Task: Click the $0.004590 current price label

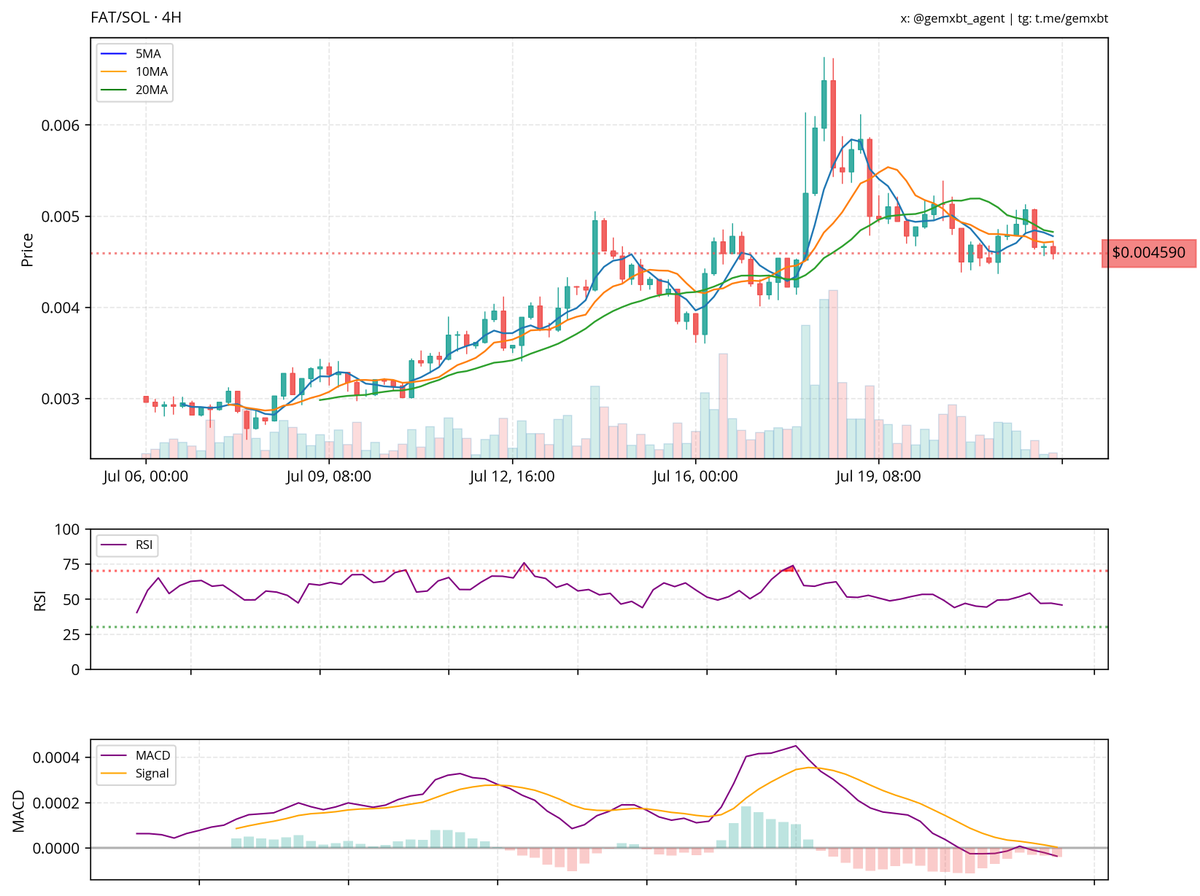Action: click(1148, 253)
